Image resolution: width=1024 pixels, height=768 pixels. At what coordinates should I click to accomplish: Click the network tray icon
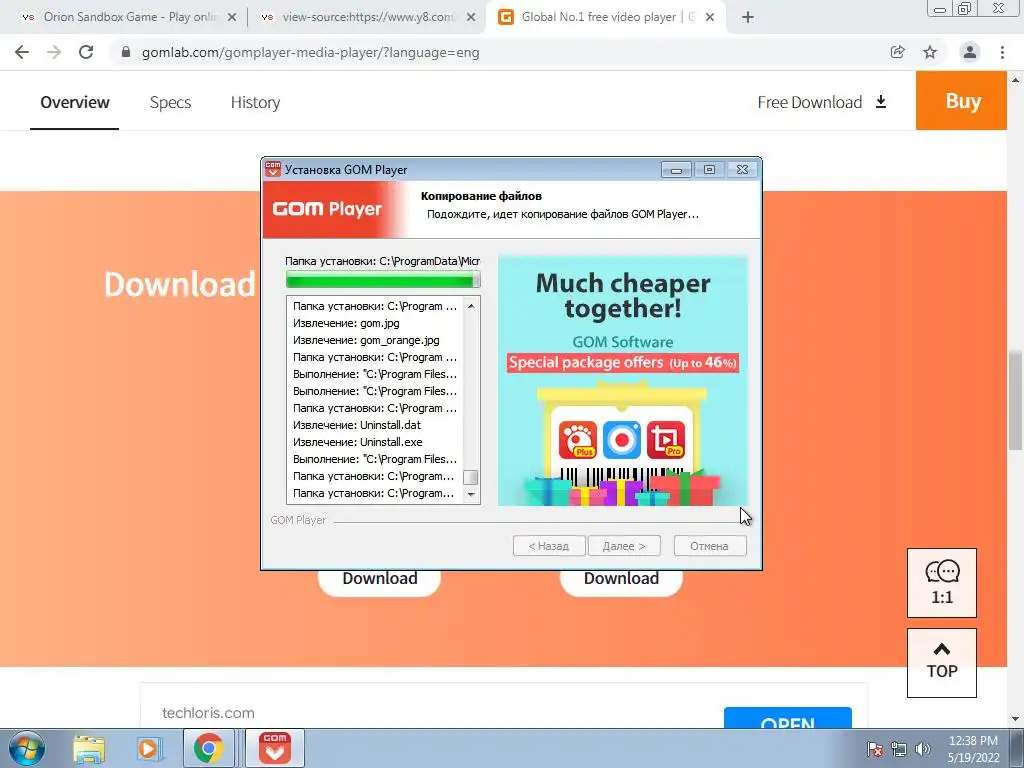[x=899, y=749]
